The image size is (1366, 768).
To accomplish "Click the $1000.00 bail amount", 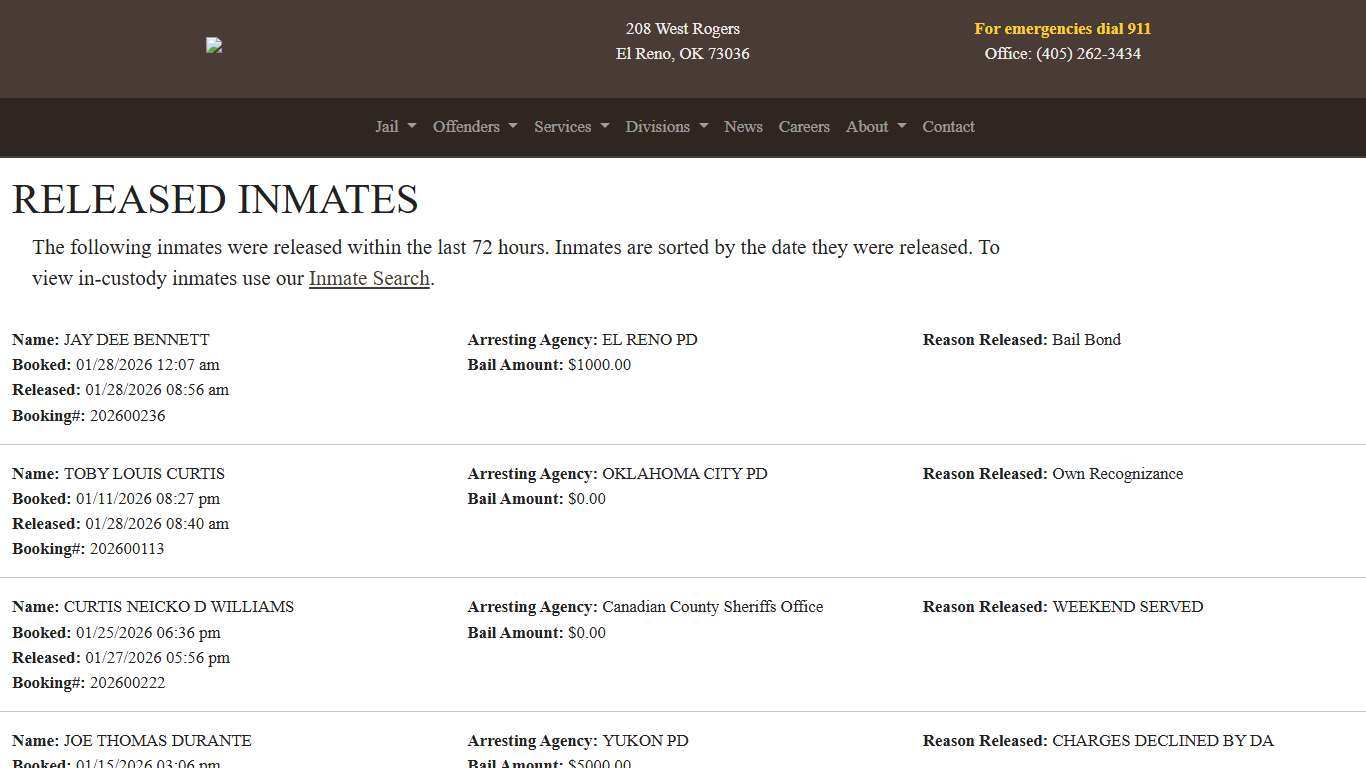I will tap(599, 365).
